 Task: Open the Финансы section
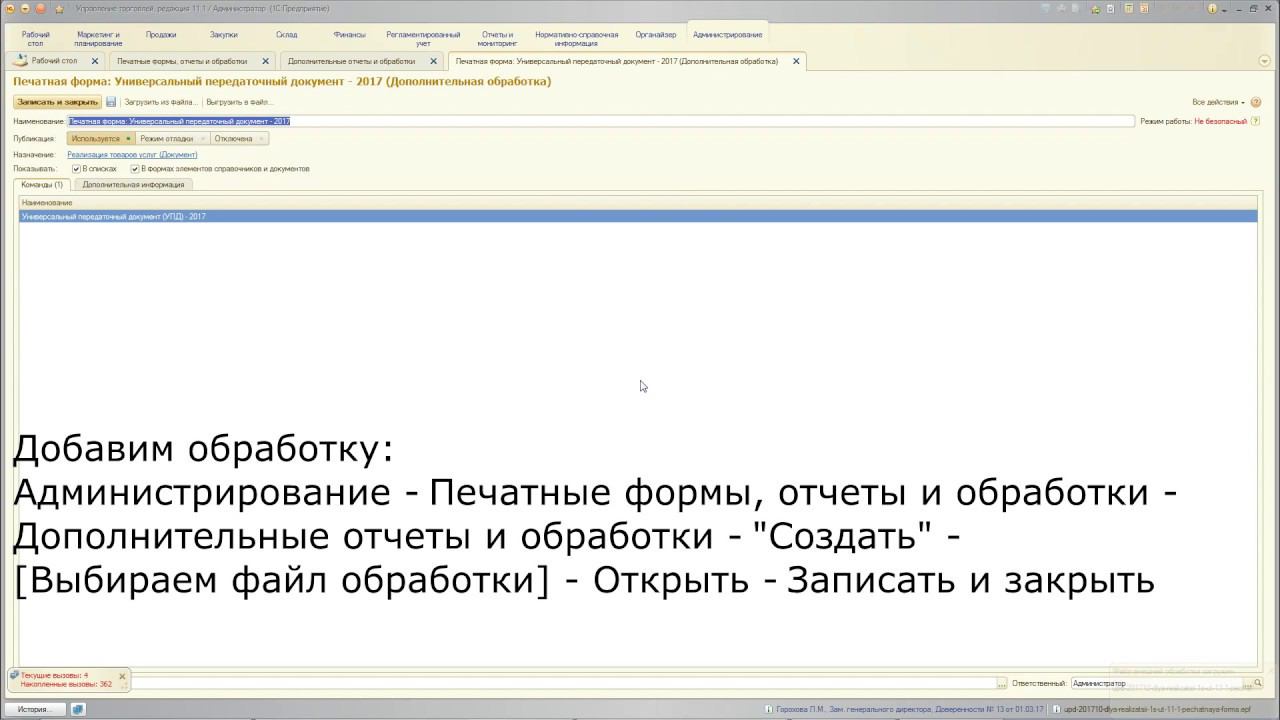coord(349,35)
